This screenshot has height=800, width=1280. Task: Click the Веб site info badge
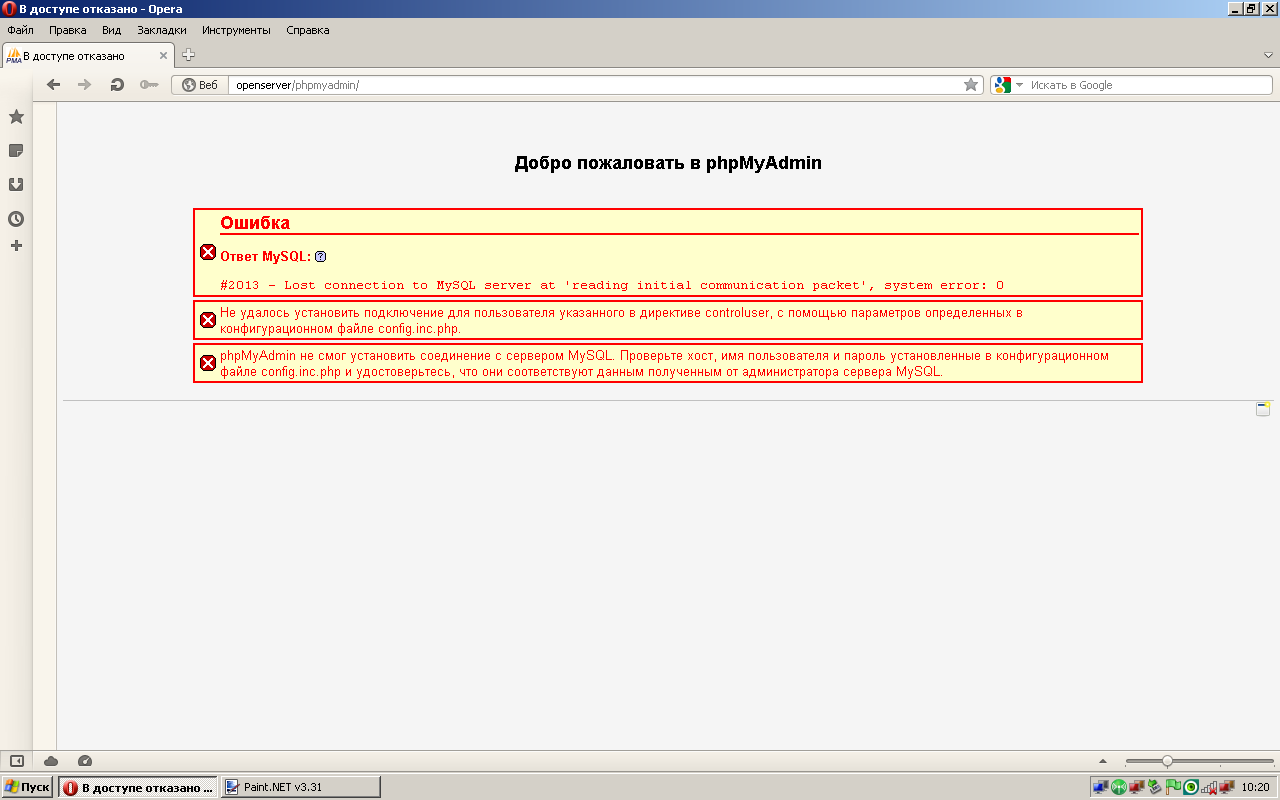point(200,85)
